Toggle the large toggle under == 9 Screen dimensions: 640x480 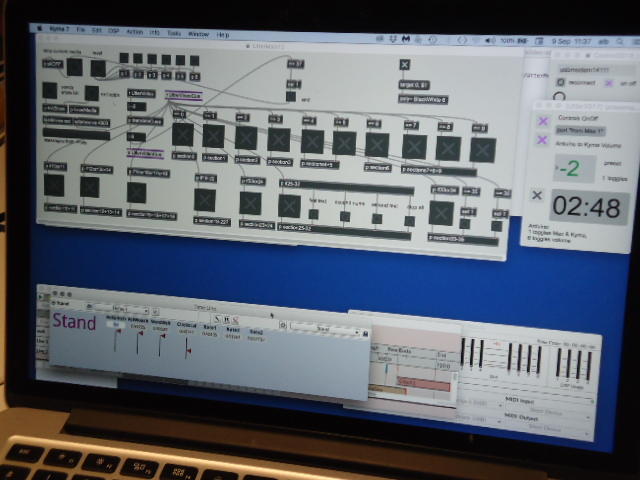click(x=483, y=150)
